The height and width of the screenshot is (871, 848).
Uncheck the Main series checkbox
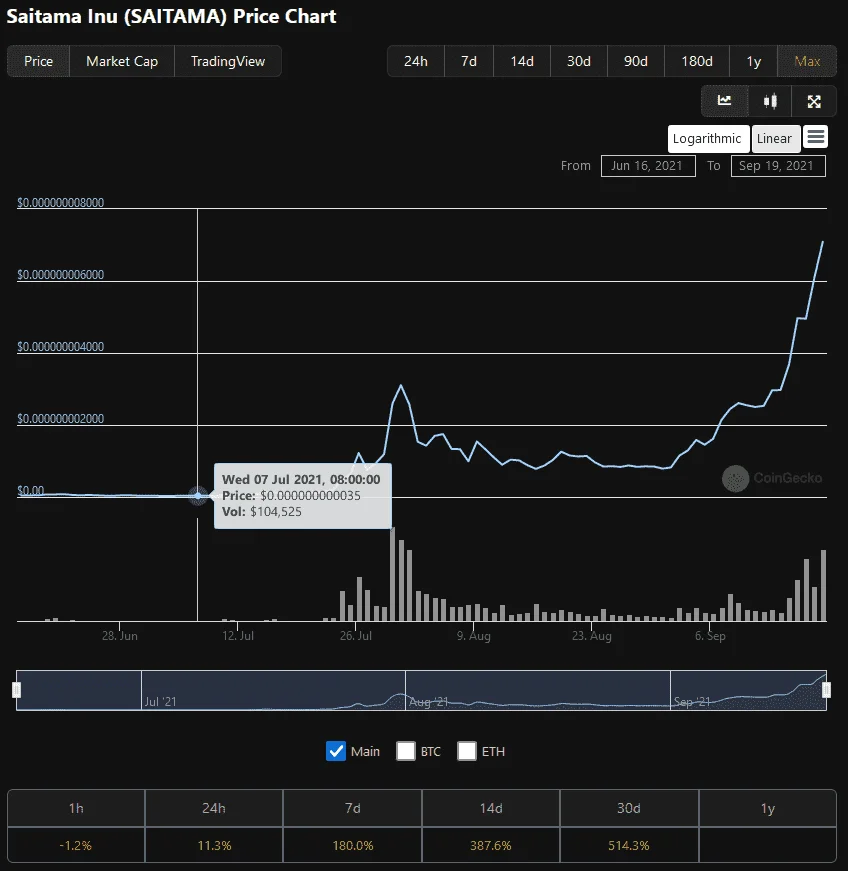336,751
